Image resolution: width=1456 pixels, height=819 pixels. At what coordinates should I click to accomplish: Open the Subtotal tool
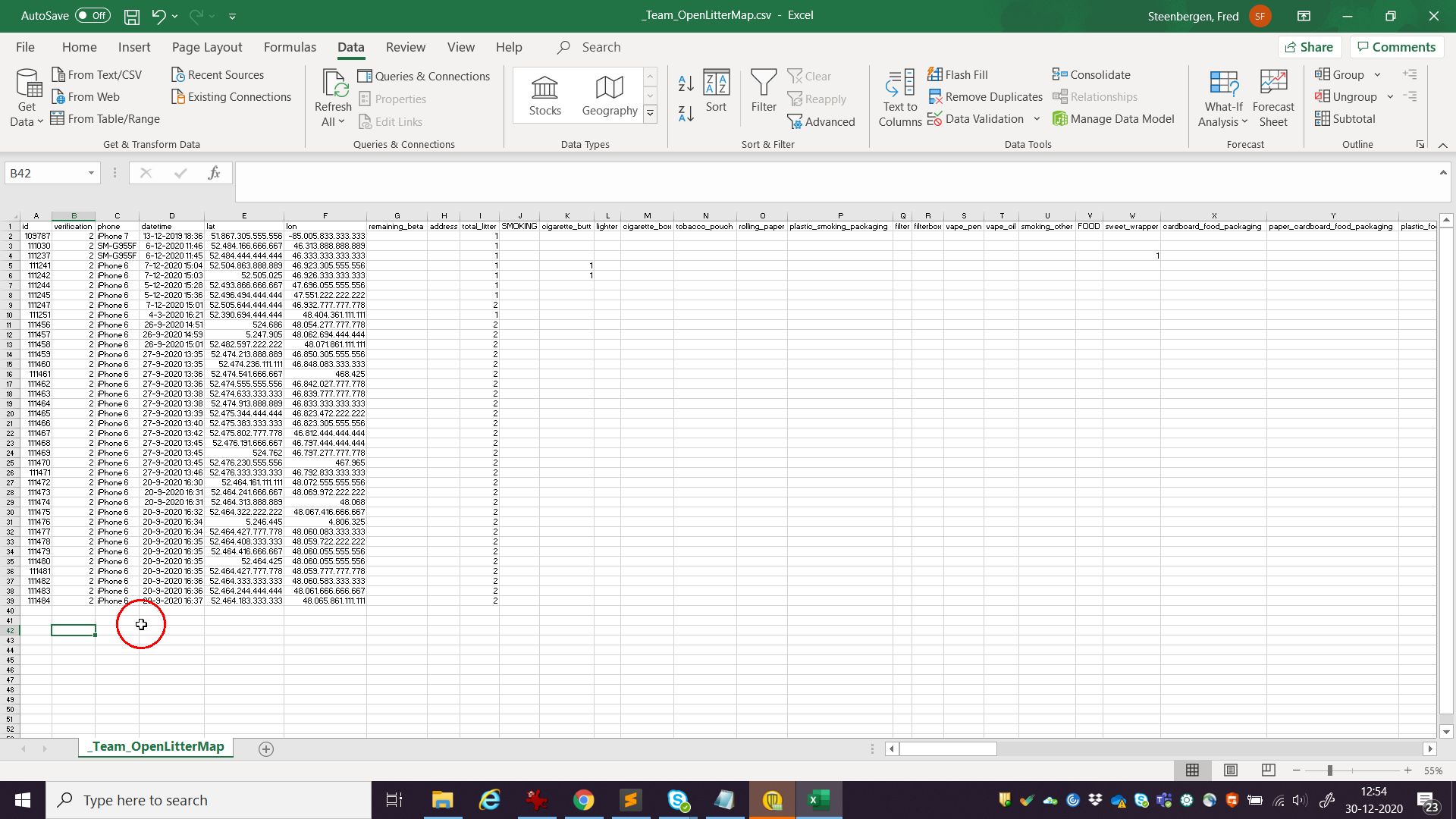click(x=1345, y=119)
